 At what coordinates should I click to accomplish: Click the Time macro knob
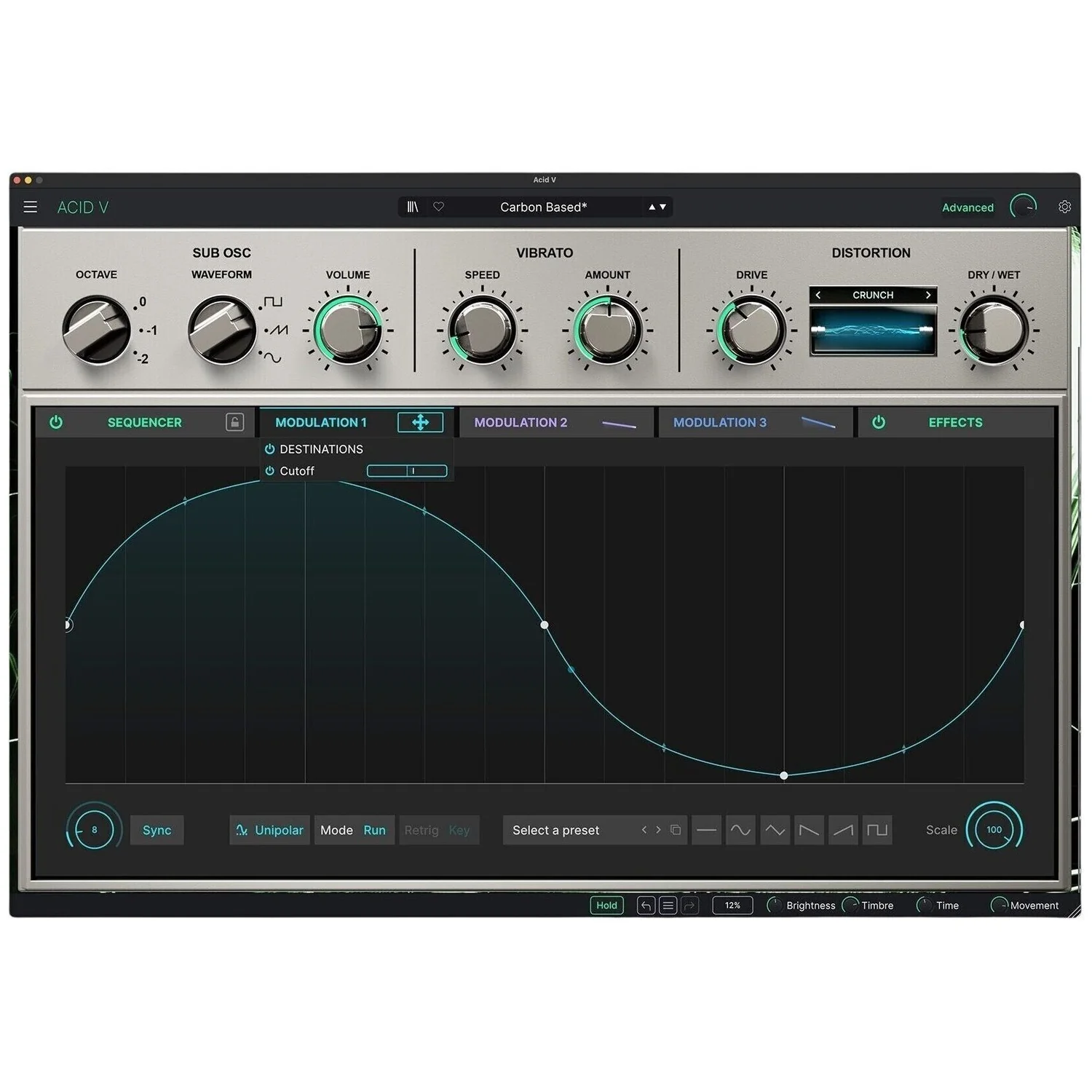point(924,906)
